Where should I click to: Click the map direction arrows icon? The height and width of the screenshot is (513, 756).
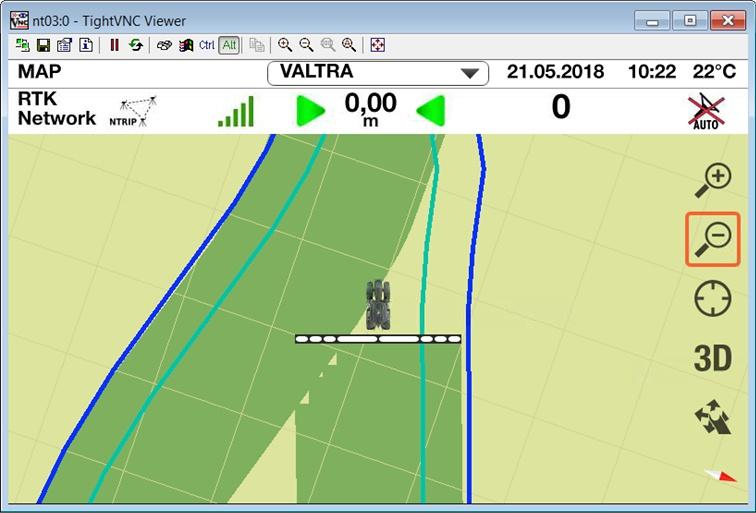point(713,417)
